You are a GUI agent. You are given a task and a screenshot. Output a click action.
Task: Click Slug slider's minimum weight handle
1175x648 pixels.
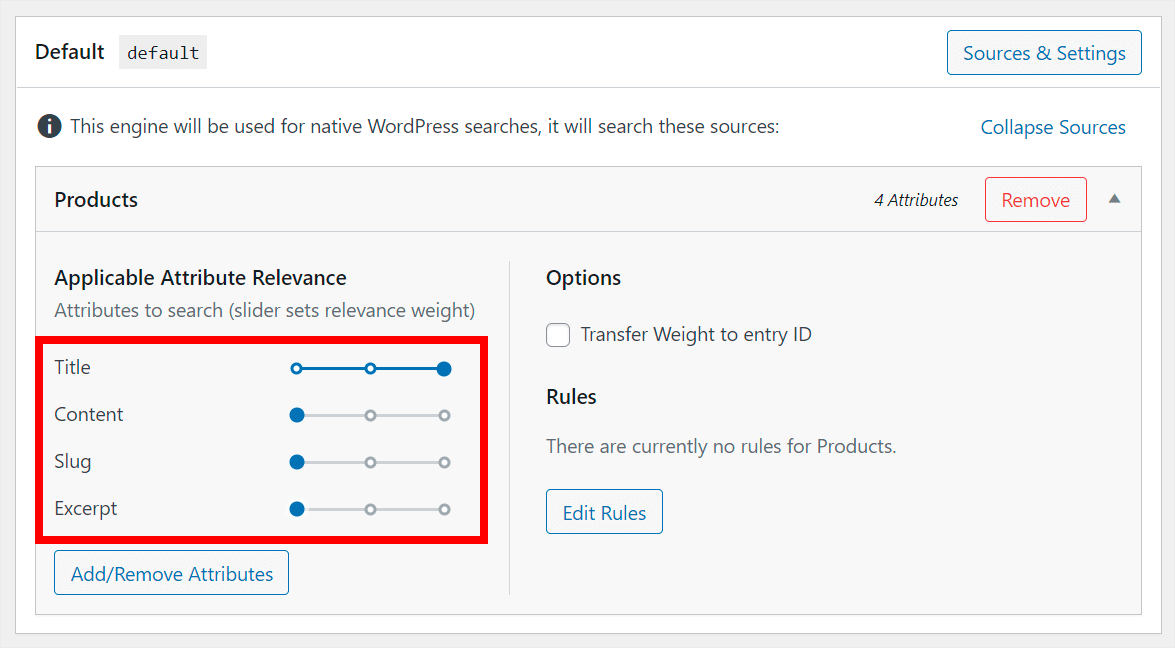297,462
